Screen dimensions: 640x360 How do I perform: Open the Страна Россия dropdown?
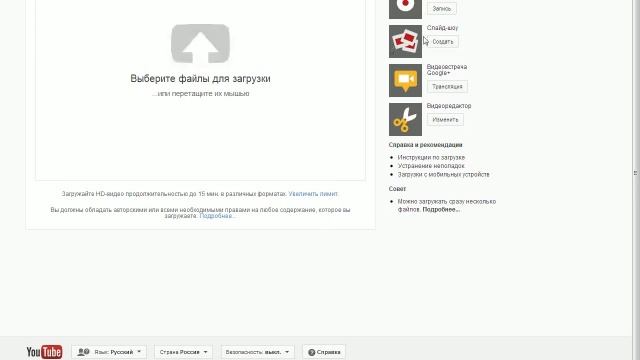pos(183,352)
